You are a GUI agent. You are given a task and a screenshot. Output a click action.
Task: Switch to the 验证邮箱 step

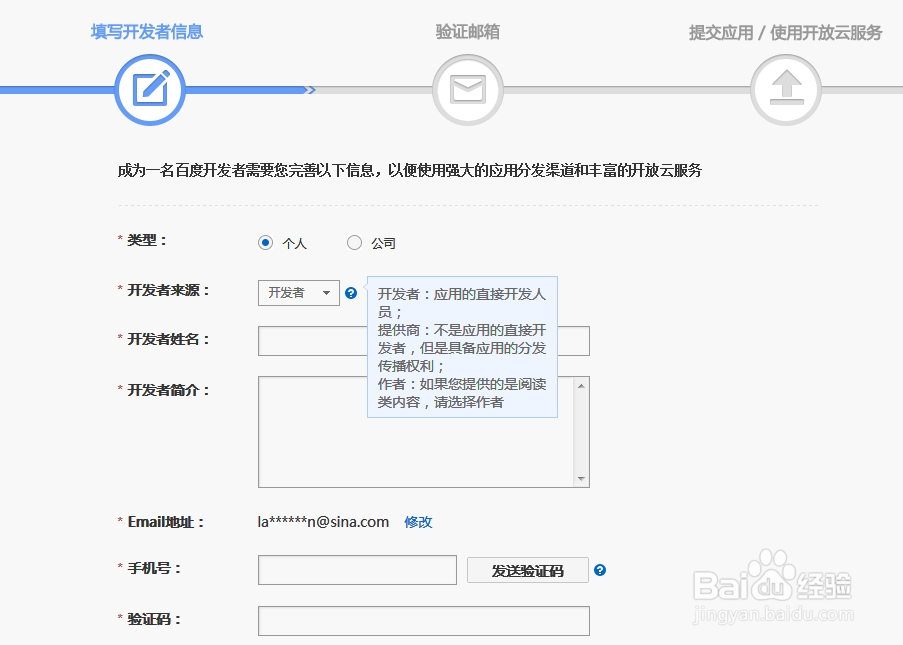[x=466, y=31]
